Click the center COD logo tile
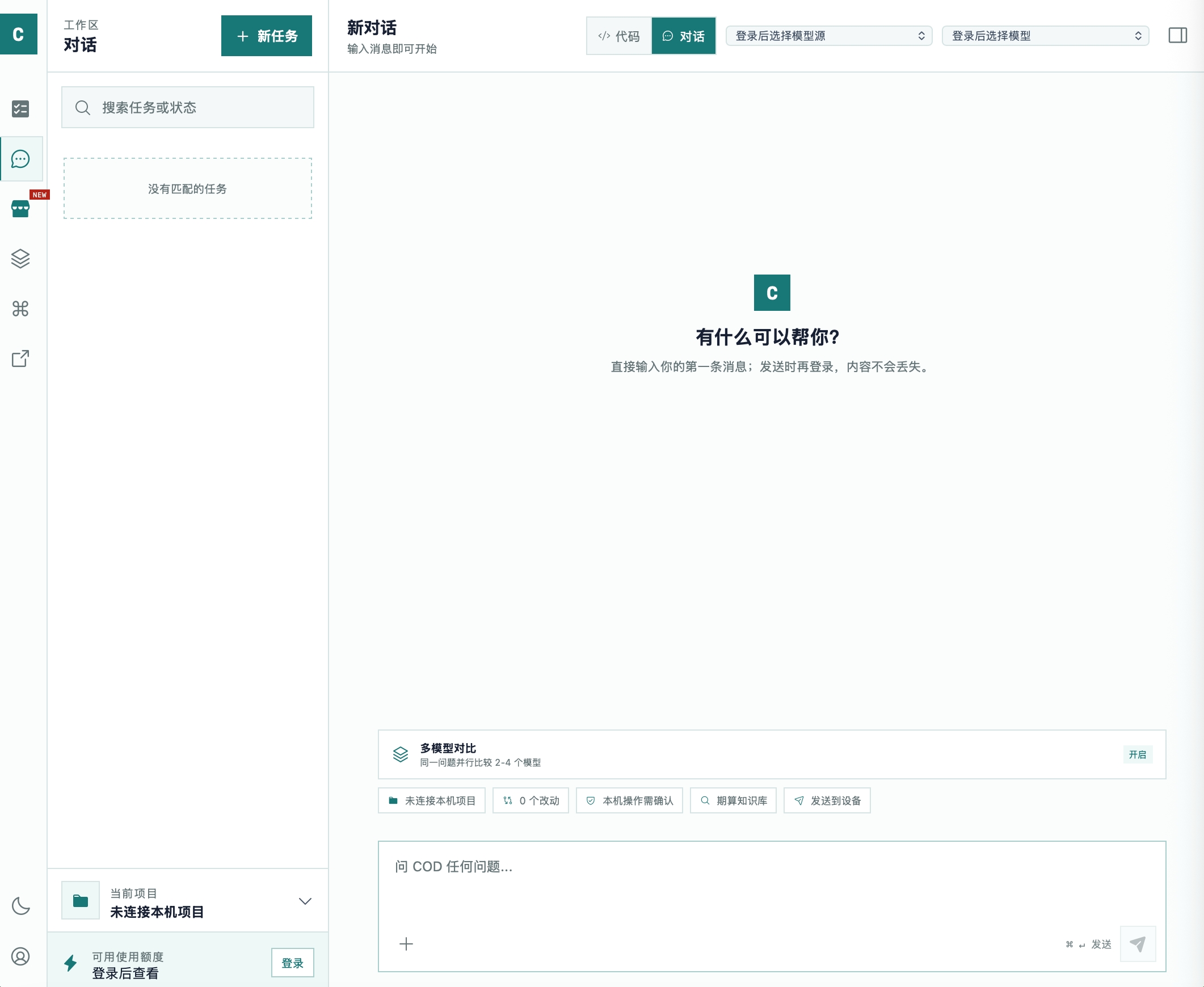 pyautogui.click(x=772, y=293)
